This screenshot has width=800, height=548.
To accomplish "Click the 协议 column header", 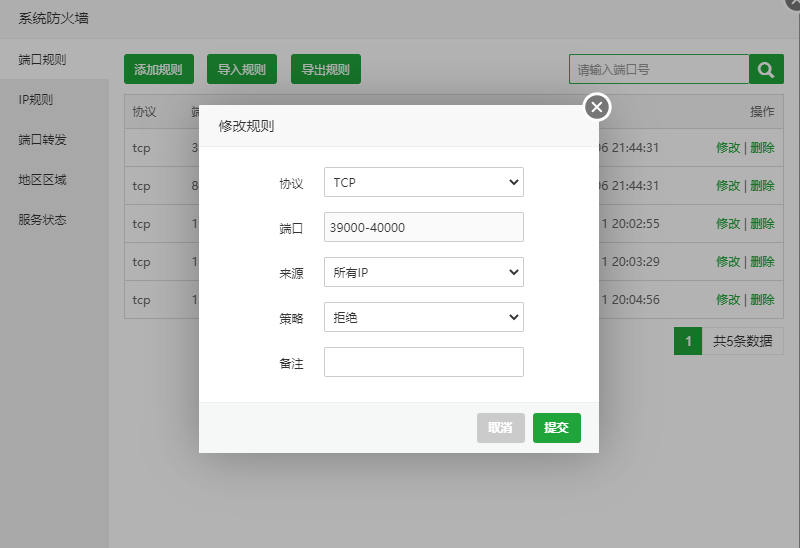I will coord(144,112).
